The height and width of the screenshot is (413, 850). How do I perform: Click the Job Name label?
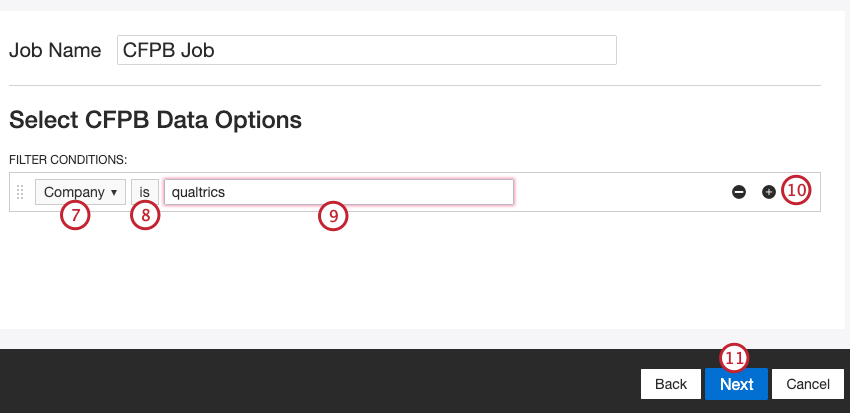(x=55, y=51)
